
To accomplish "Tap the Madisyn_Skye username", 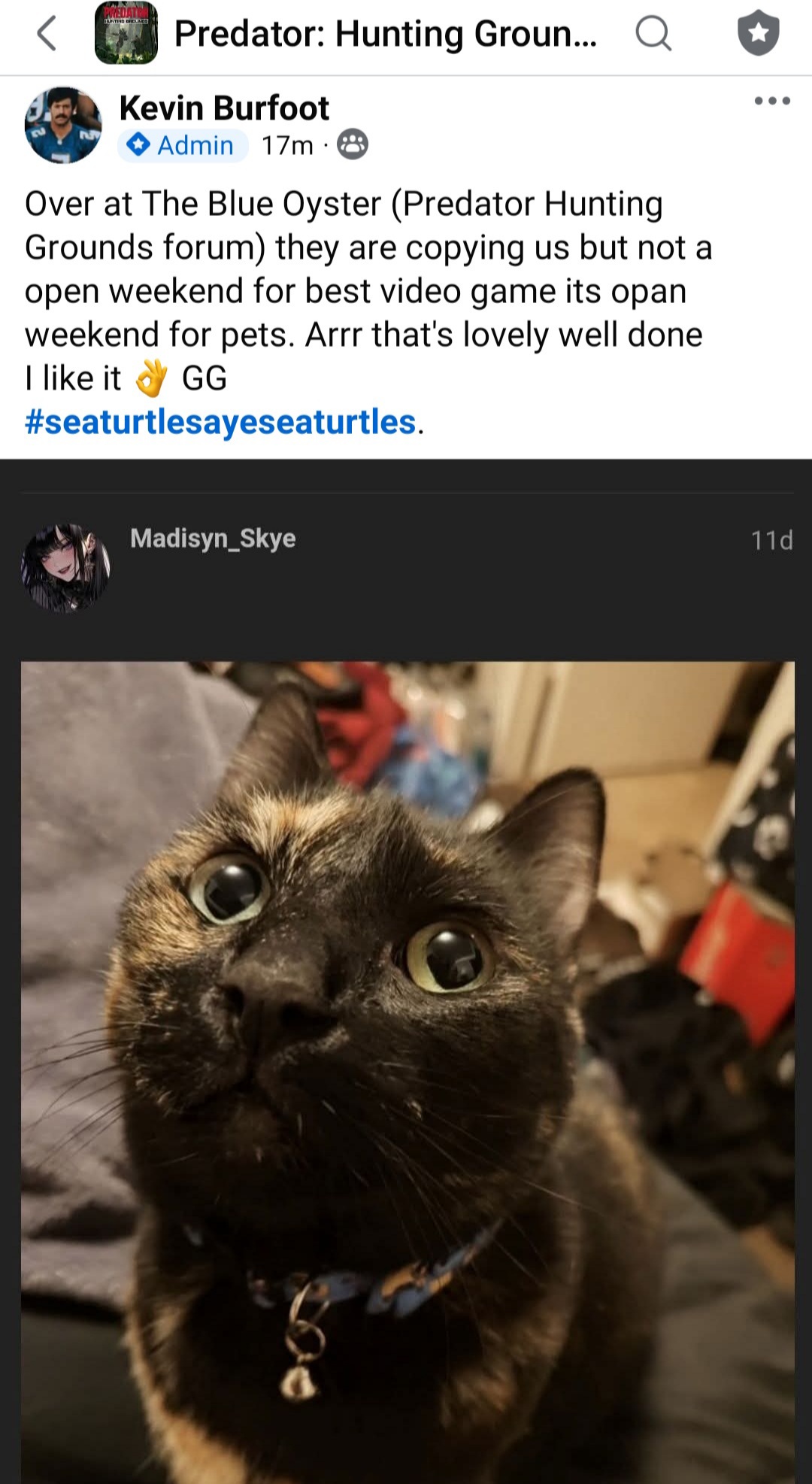I will pos(213,539).
